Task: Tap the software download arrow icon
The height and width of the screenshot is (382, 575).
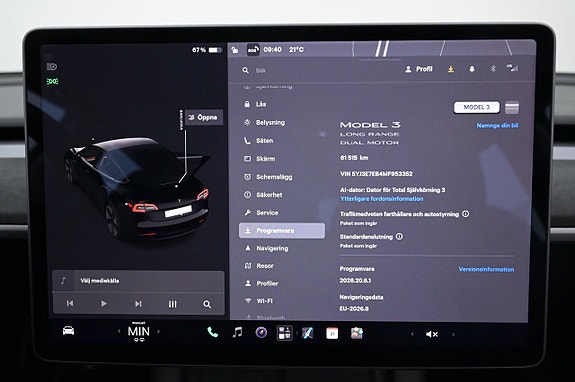Action: [x=451, y=69]
